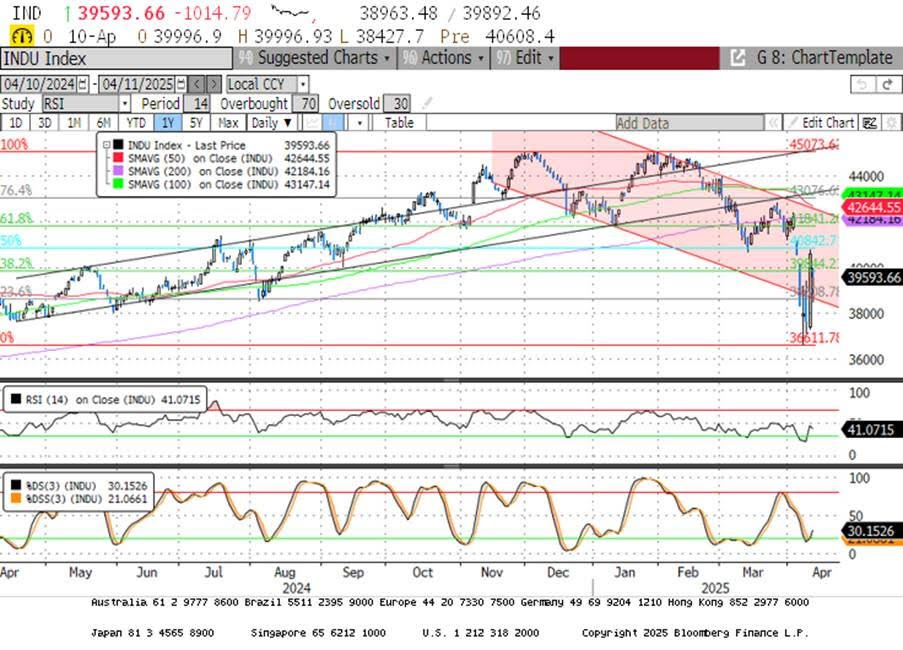Open the Daily periodicity dropdown

click(x=272, y=123)
